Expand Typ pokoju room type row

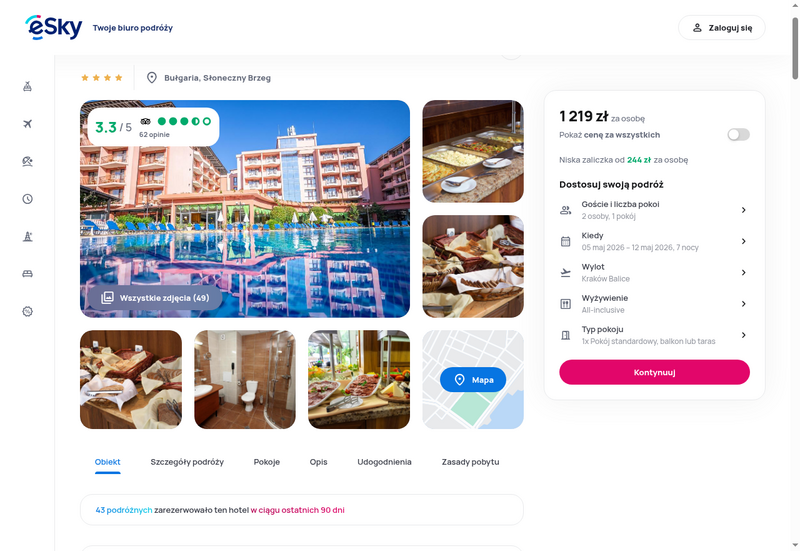(654, 335)
